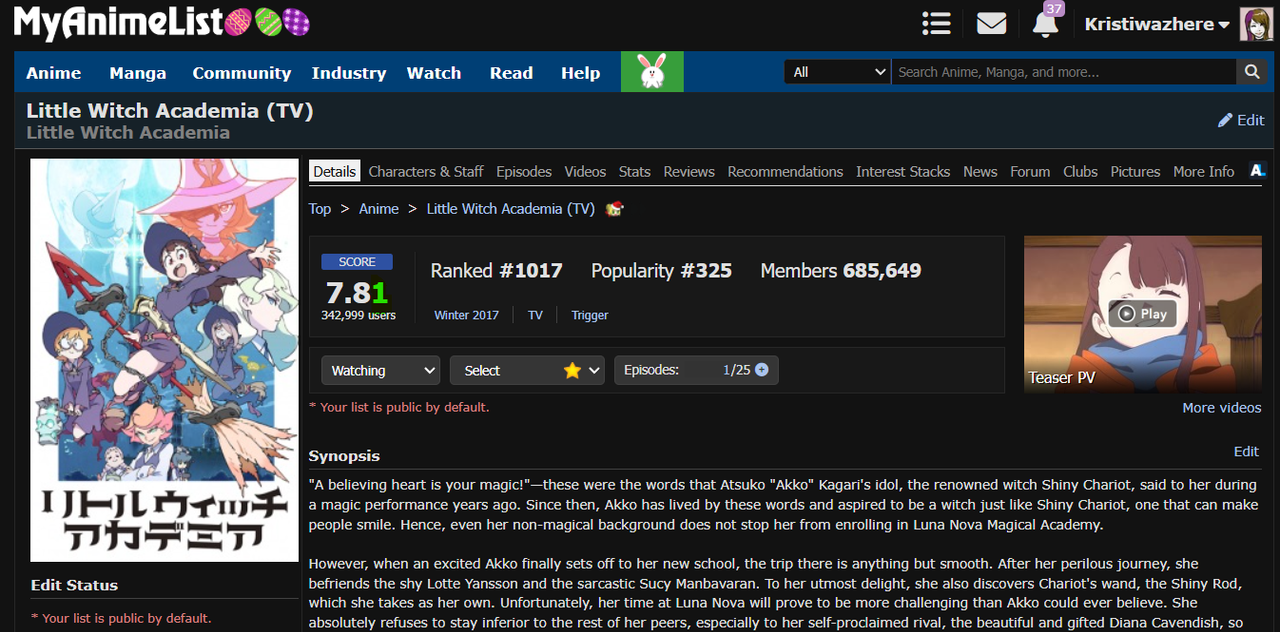The height and width of the screenshot is (632, 1280).
Task: Switch to the Pictures tab
Action: pos(1135,171)
